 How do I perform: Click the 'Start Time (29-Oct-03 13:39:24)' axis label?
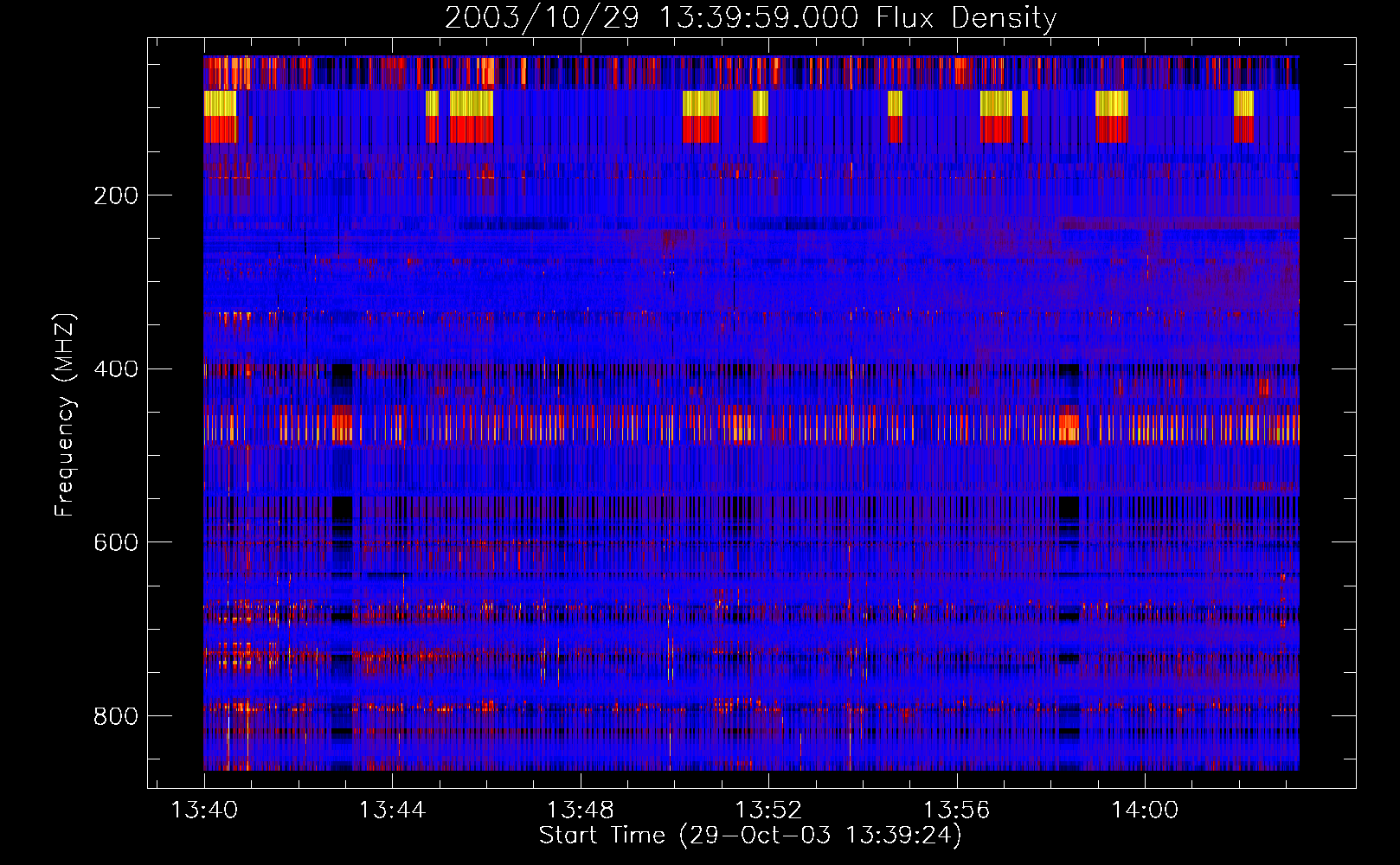(x=750, y=836)
